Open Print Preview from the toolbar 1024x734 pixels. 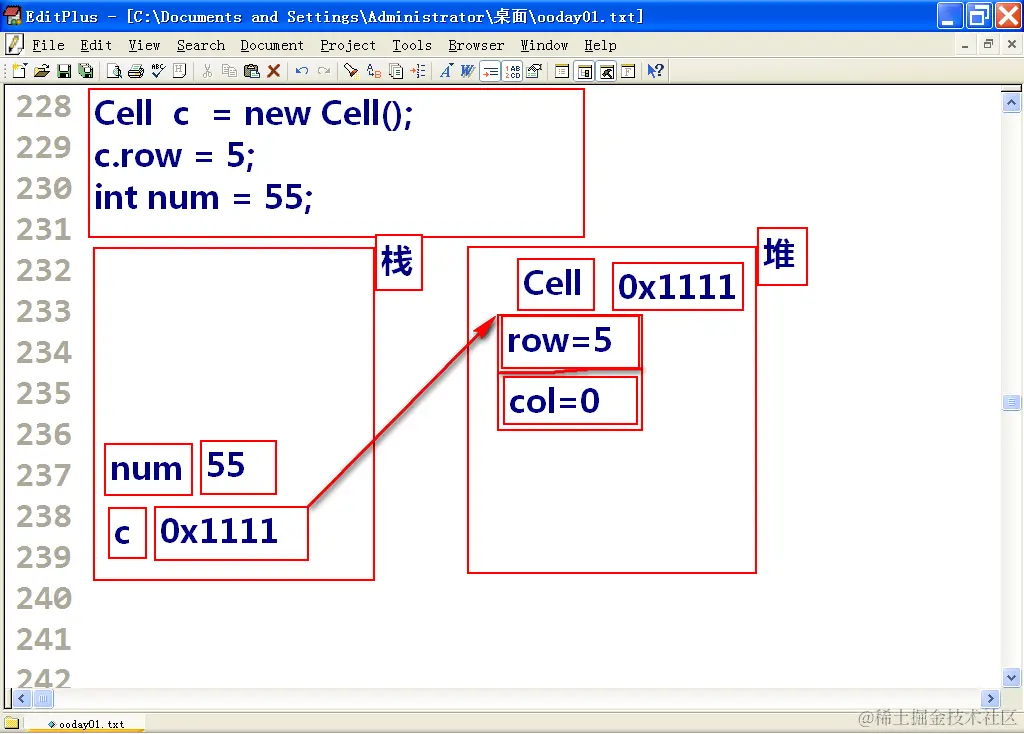coord(114,71)
